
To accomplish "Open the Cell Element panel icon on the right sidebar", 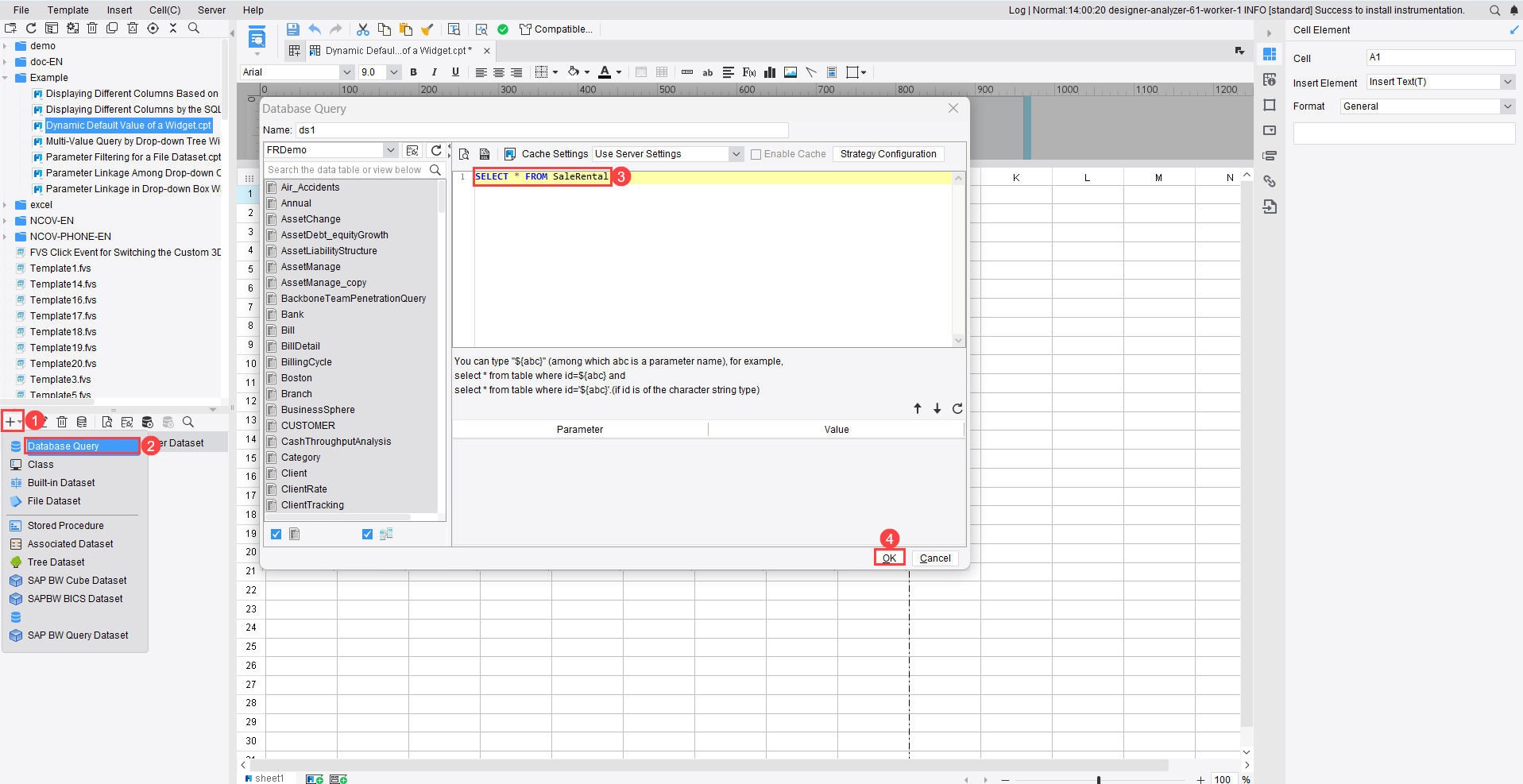I will (x=1270, y=54).
